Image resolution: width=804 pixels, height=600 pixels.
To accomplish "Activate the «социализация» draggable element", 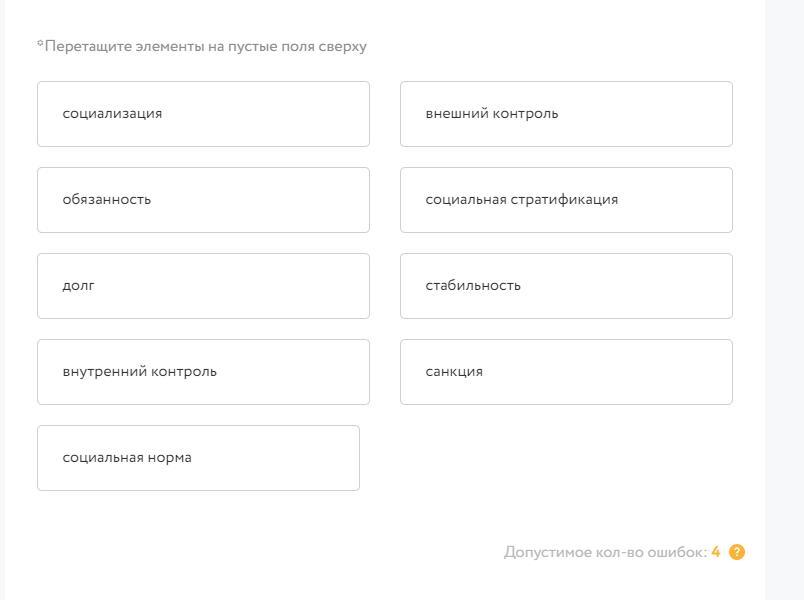I will (x=203, y=114).
